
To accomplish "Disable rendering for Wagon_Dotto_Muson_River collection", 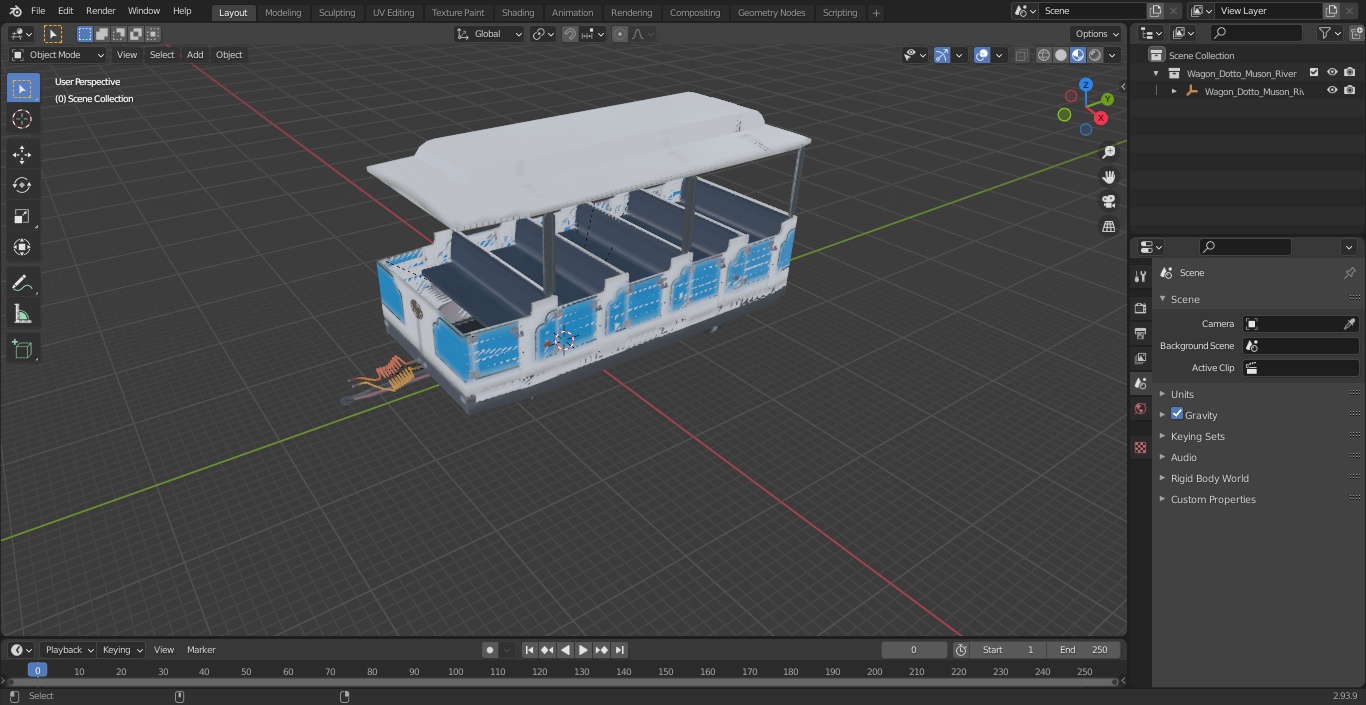I will 1350,72.
